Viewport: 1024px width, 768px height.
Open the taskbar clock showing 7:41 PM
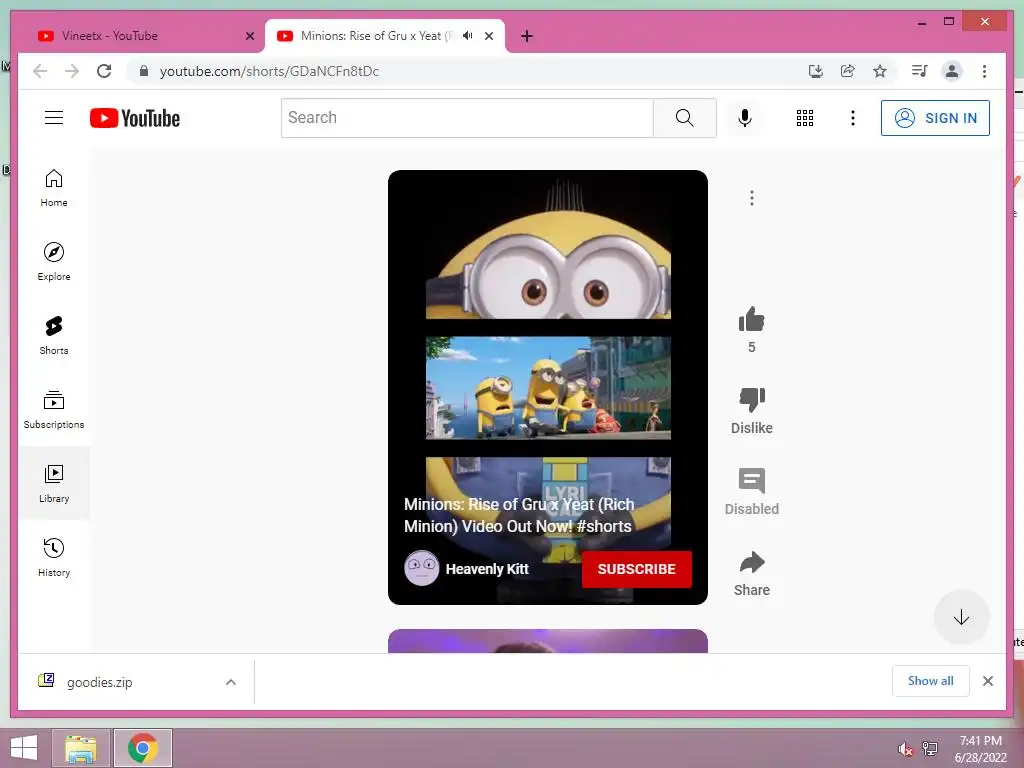point(980,749)
